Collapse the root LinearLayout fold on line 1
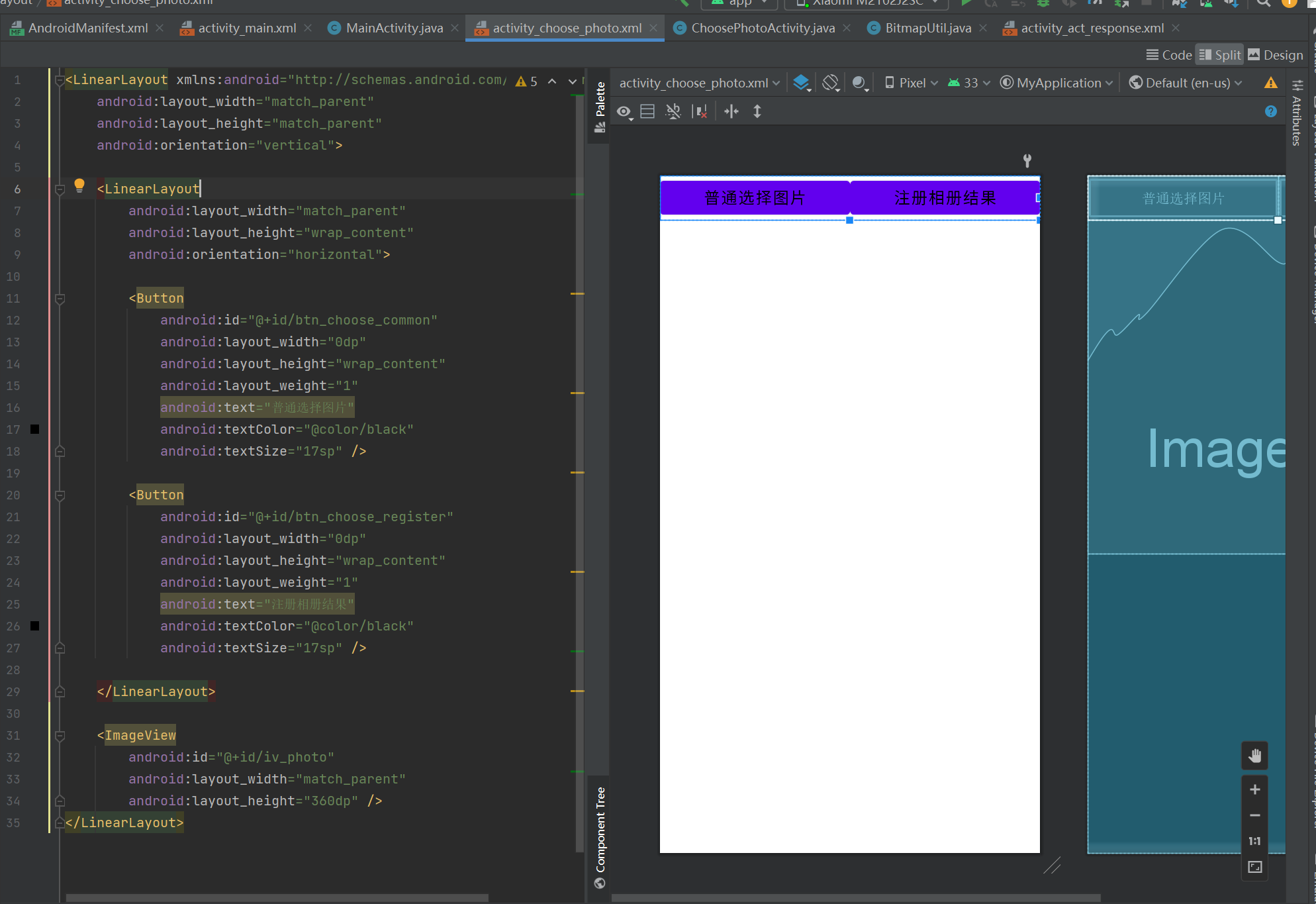This screenshot has height=904, width=1316. (x=60, y=80)
